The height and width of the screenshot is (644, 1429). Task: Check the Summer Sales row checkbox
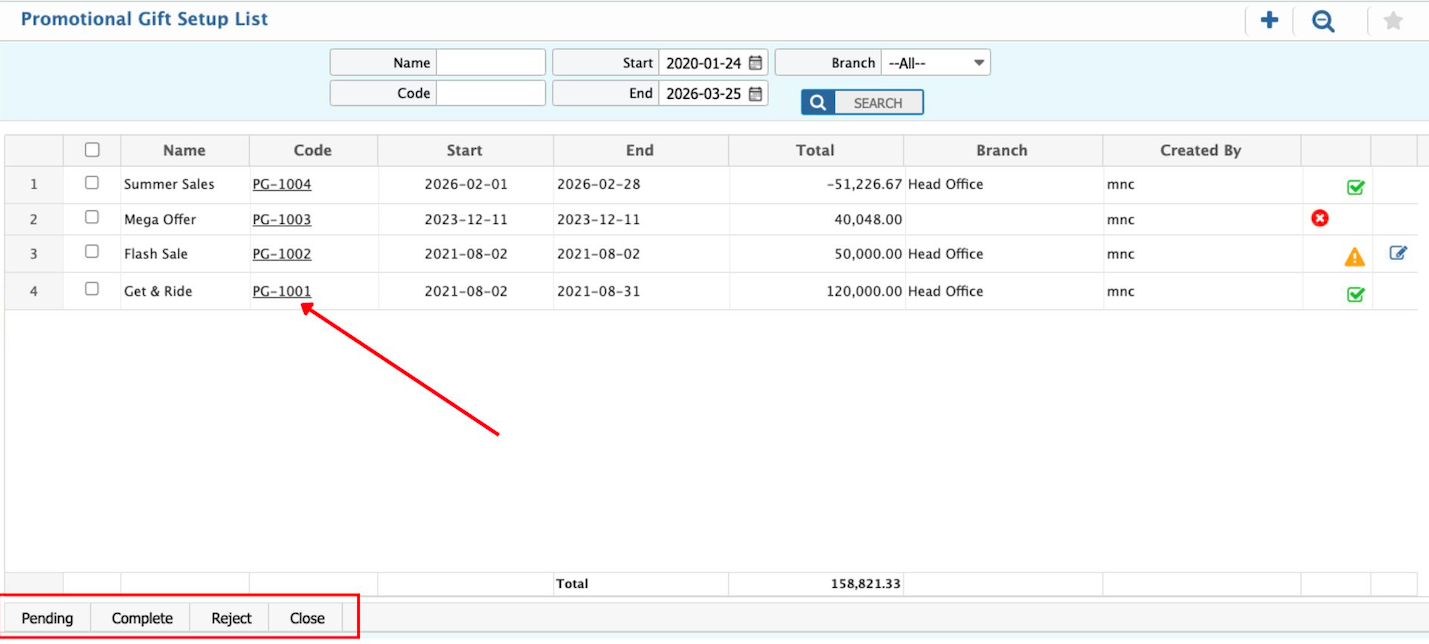coord(92,183)
